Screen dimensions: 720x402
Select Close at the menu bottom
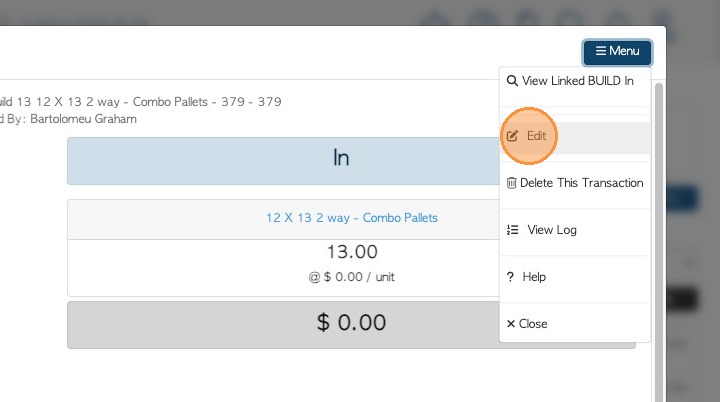tap(533, 324)
